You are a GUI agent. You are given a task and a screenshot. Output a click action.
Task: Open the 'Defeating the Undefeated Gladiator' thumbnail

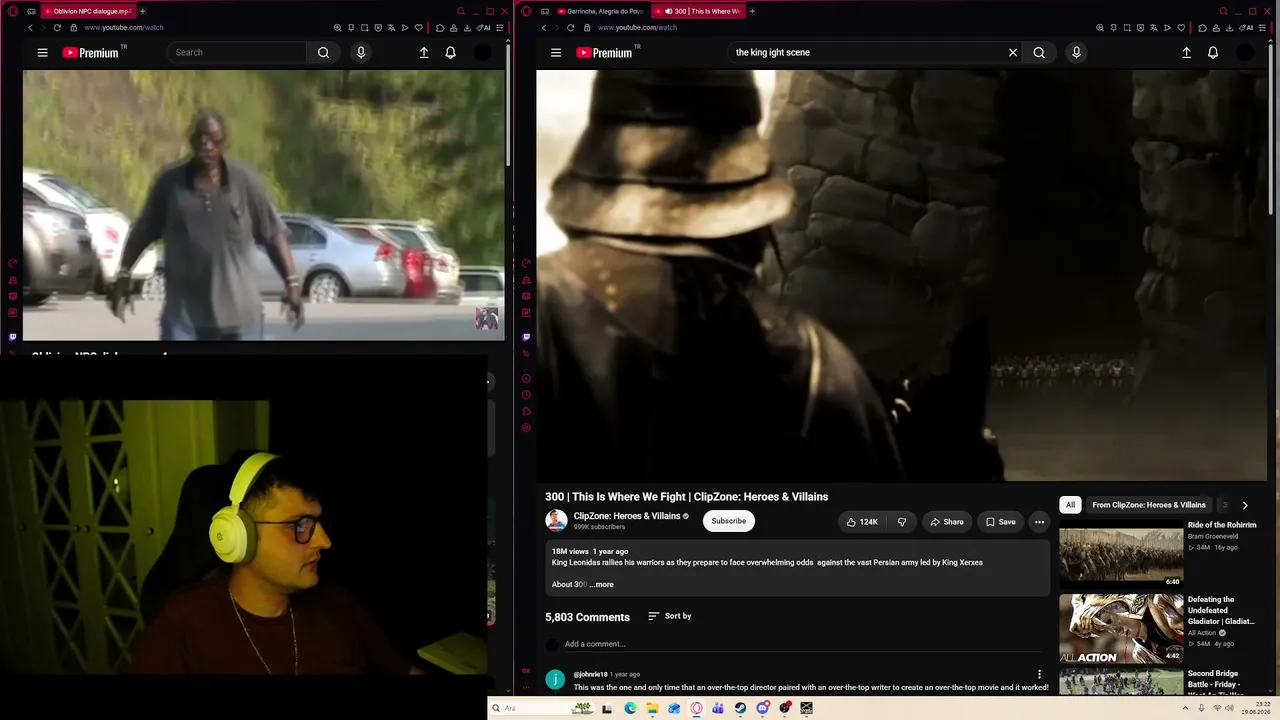[1121, 629]
